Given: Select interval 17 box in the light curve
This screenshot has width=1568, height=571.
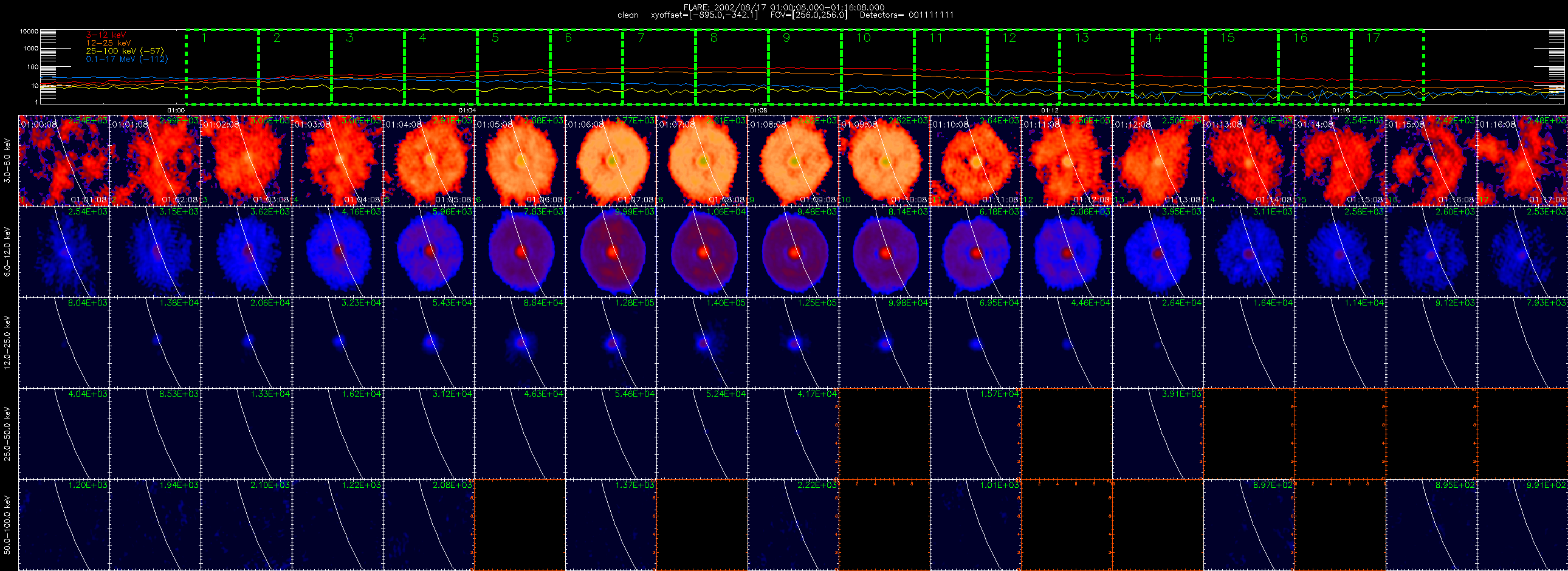Looking at the screenshot, I should pos(1387,66).
